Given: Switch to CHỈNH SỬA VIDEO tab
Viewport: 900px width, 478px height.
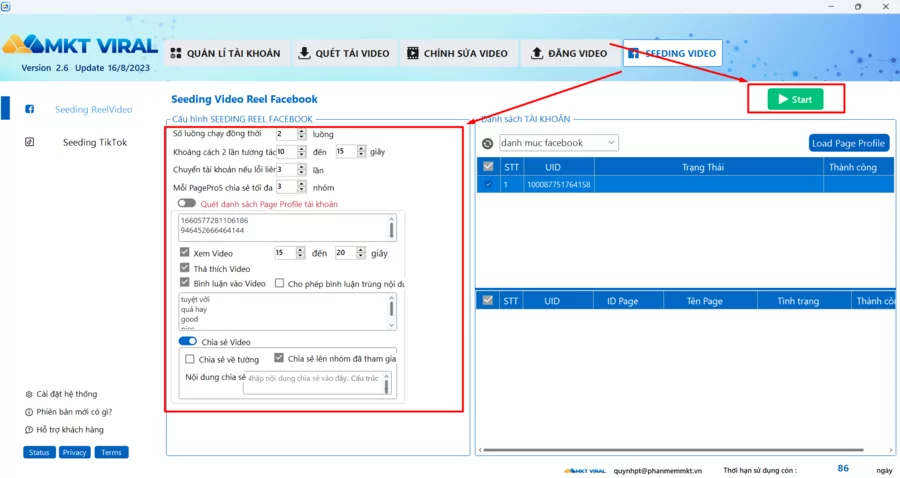Looking at the screenshot, I should [457, 53].
